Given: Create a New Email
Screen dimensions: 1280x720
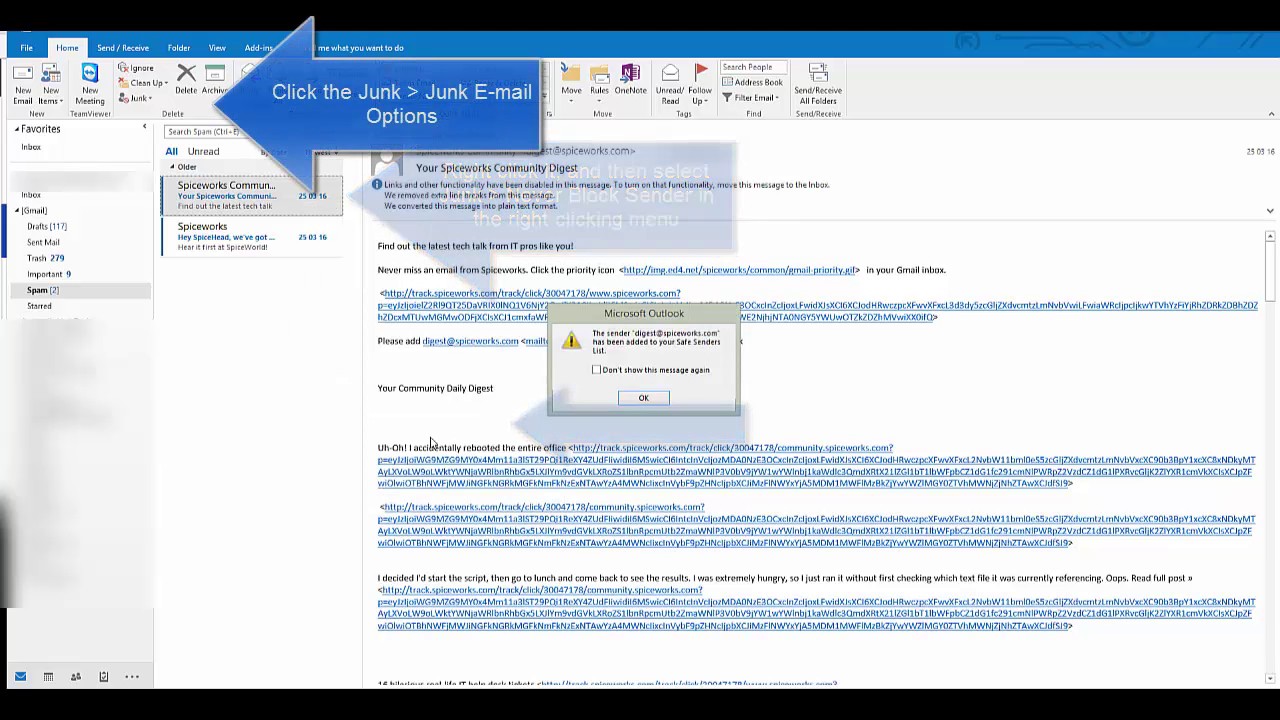Looking at the screenshot, I should pos(22,83).
